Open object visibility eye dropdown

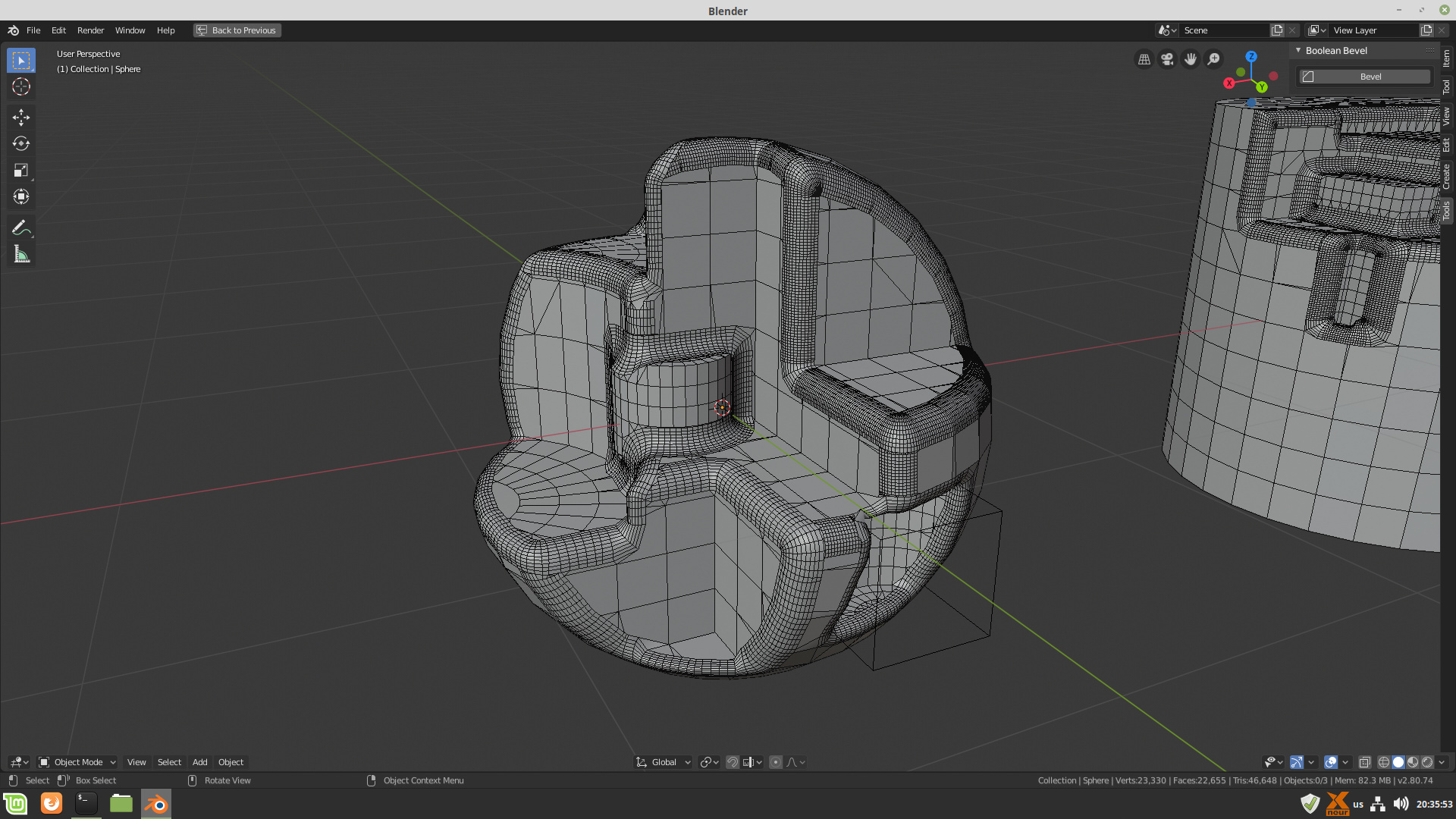click(1273, 762)
